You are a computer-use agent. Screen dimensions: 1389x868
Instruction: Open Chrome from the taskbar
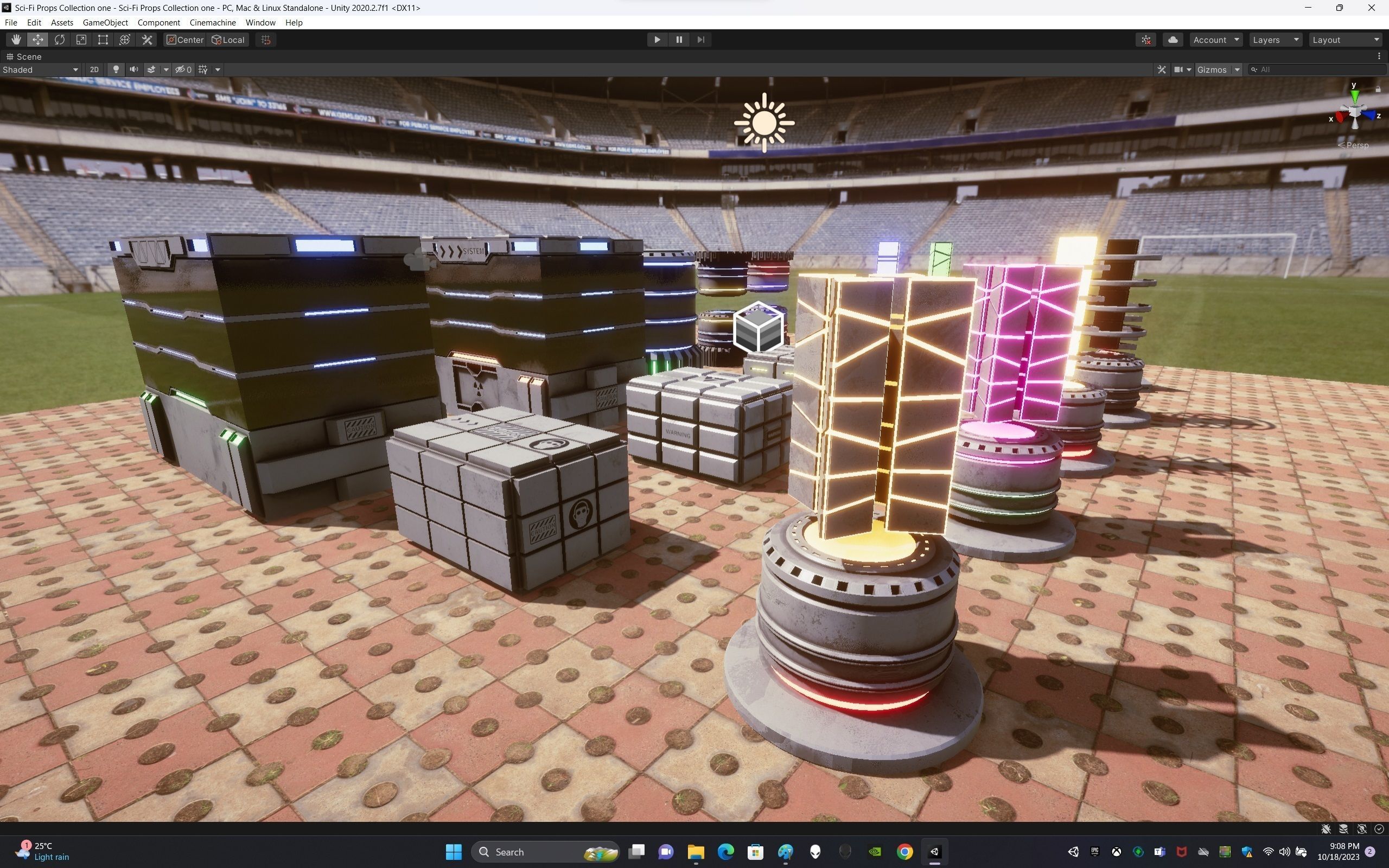click(904, 851)
